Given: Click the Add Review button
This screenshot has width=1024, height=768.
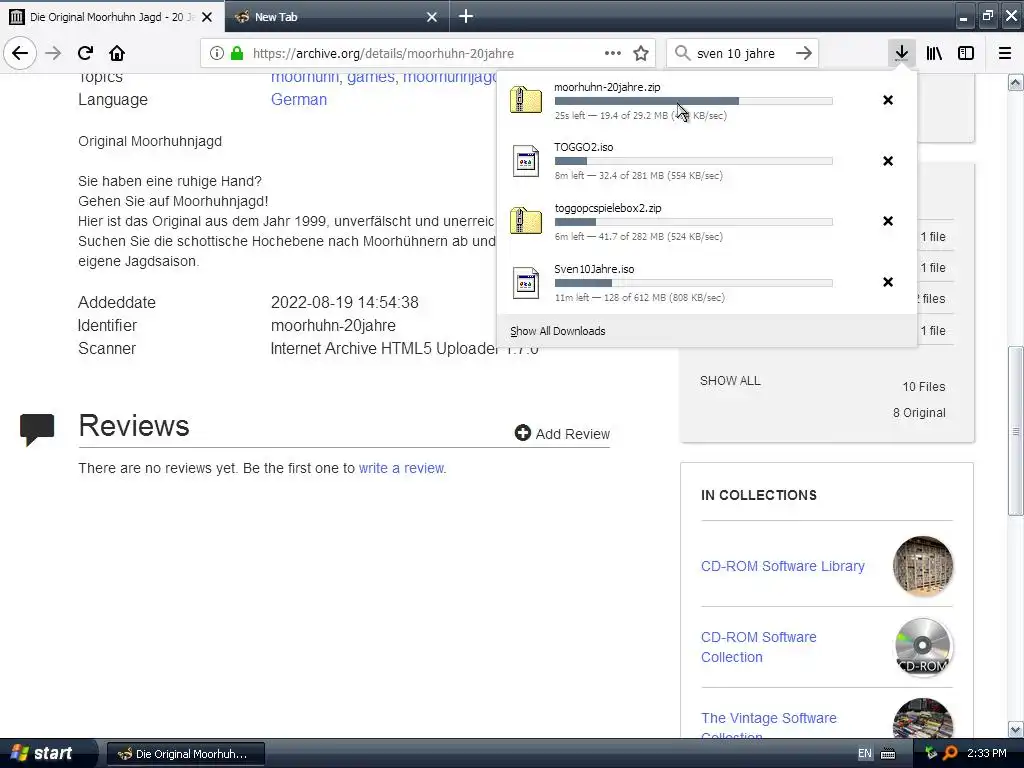Looking at the screenshot, I should (562, 434).
